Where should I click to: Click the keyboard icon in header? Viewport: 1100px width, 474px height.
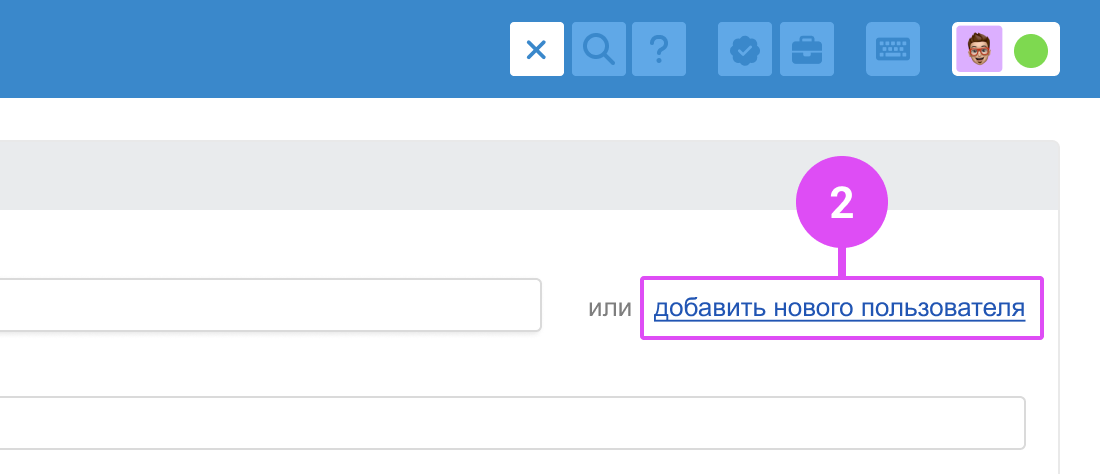click(x=891, y=49)
